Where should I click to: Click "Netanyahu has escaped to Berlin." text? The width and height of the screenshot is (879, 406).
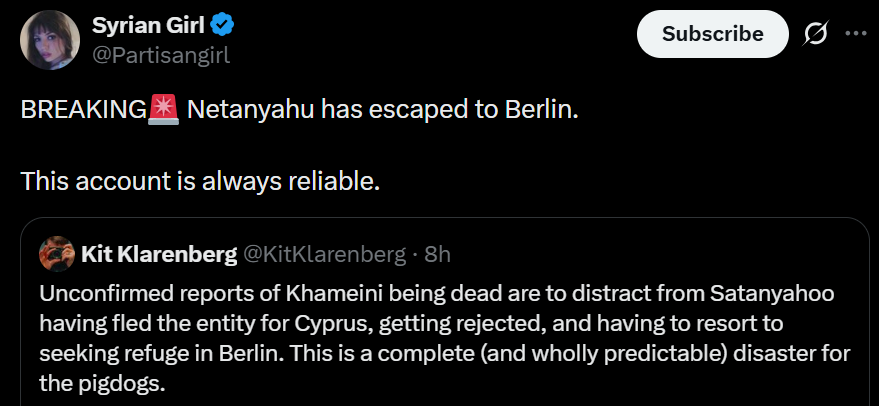[383, 110]
